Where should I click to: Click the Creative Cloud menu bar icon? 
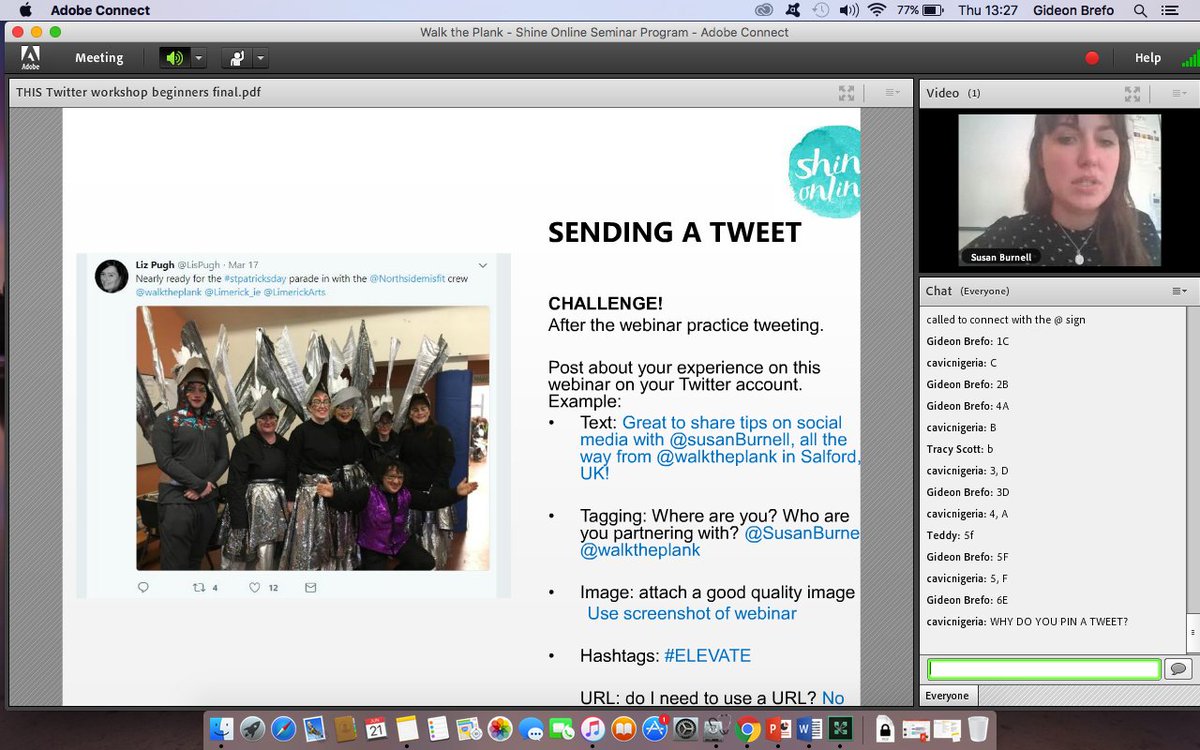pyautogui.click(x=763, y=10)
